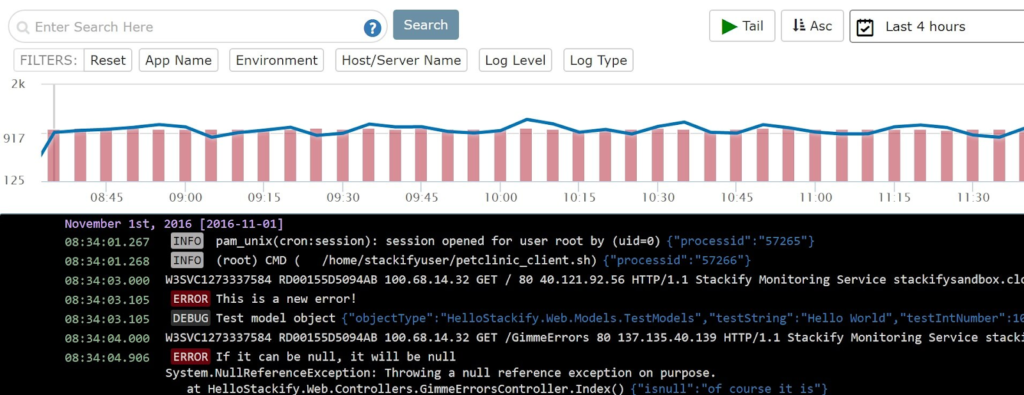Screen dimensions: 1024x395
Task: Reset all filters
Action: point(108,60)
